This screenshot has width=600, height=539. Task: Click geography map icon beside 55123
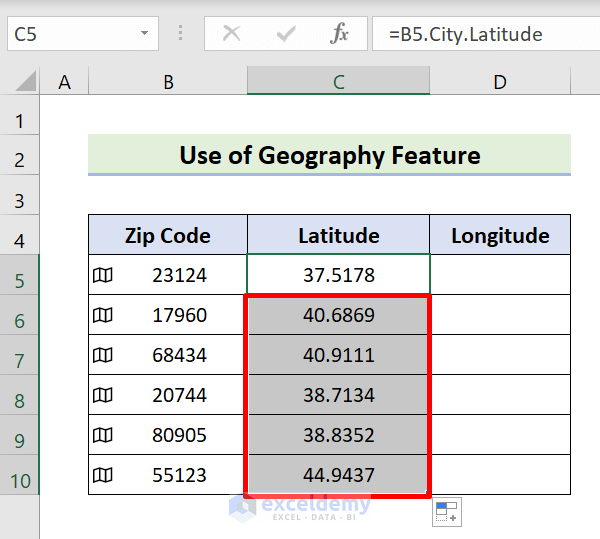click(102, 475)
